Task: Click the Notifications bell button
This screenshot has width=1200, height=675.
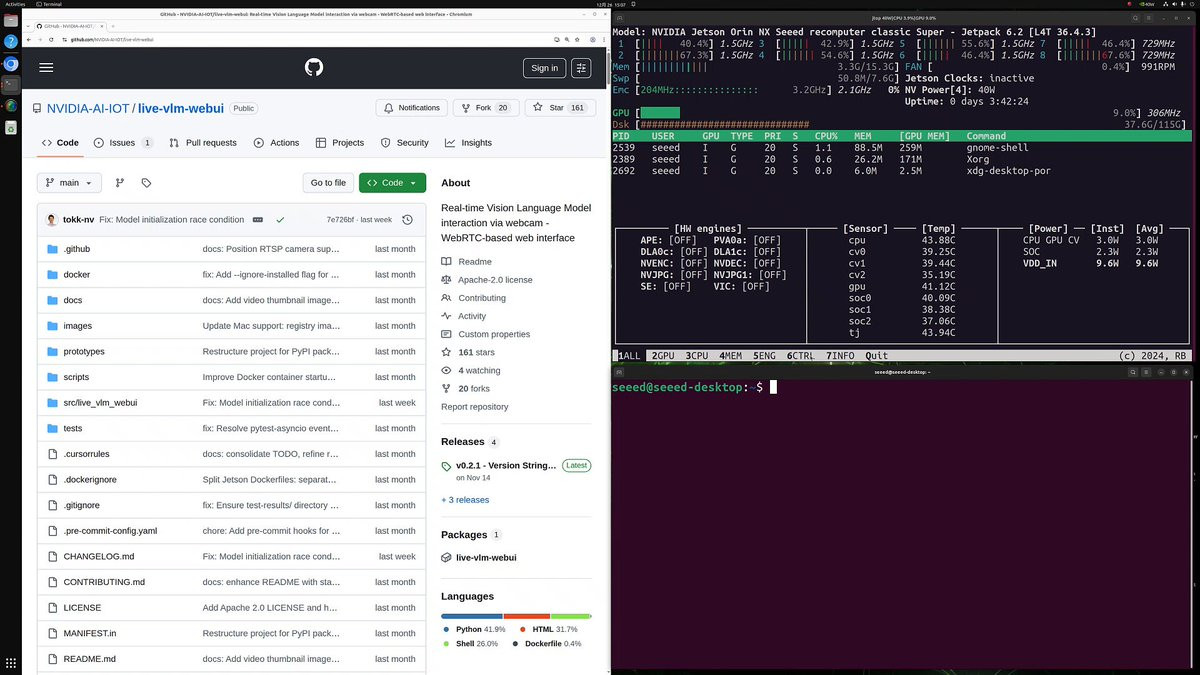Action: coord(412,108)
